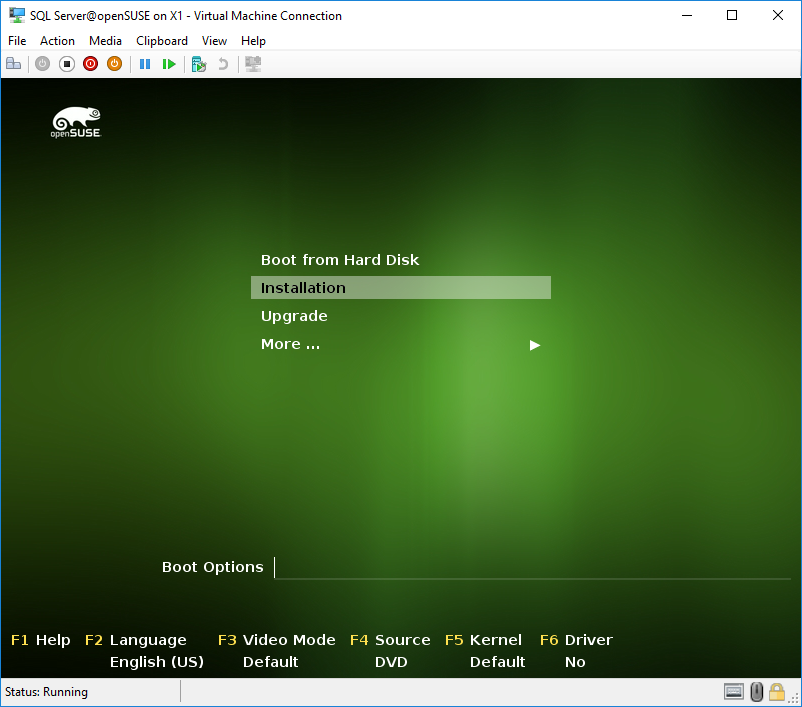Open F2 Language selection

[x=136, y=640]
